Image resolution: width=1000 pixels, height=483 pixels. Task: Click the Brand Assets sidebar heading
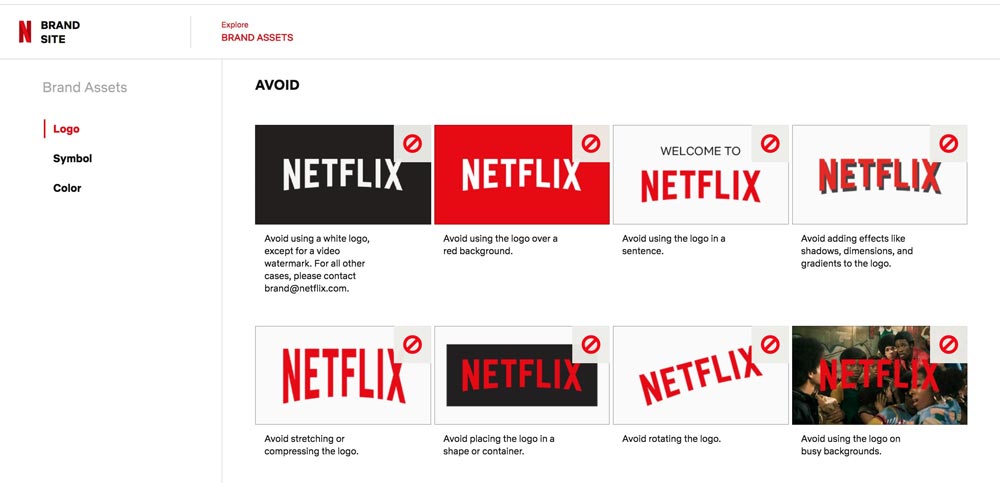coord(85,87)
